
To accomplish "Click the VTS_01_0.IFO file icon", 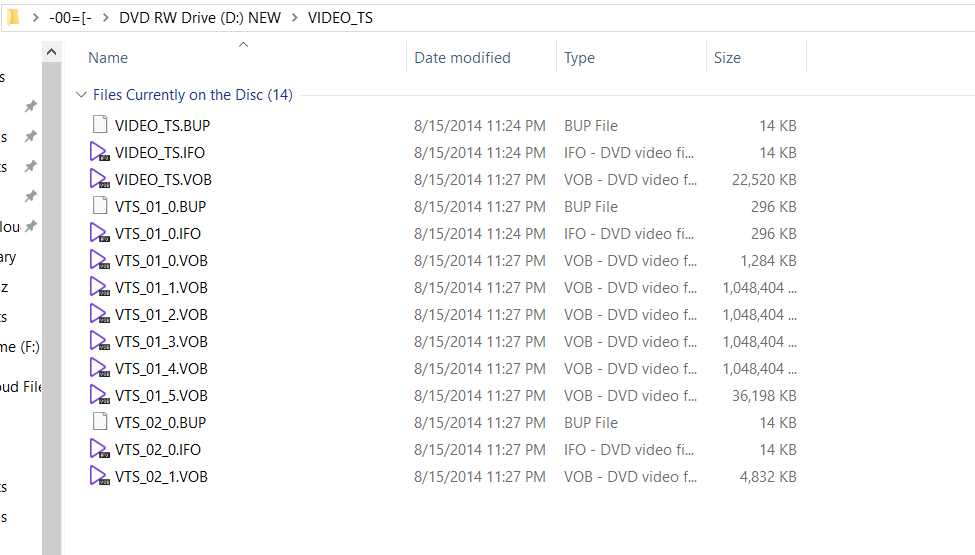I will click(x=99, y=233).
